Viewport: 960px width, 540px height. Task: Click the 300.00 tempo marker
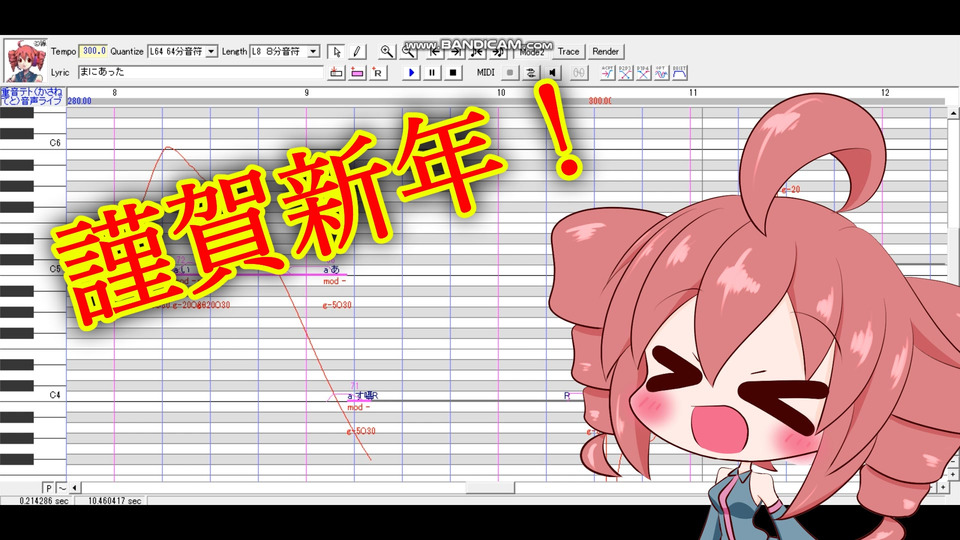[600, 101]
